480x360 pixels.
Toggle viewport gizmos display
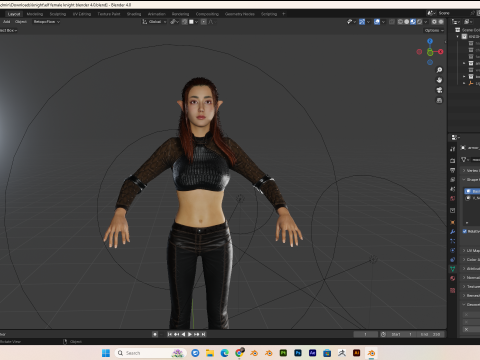362,22
